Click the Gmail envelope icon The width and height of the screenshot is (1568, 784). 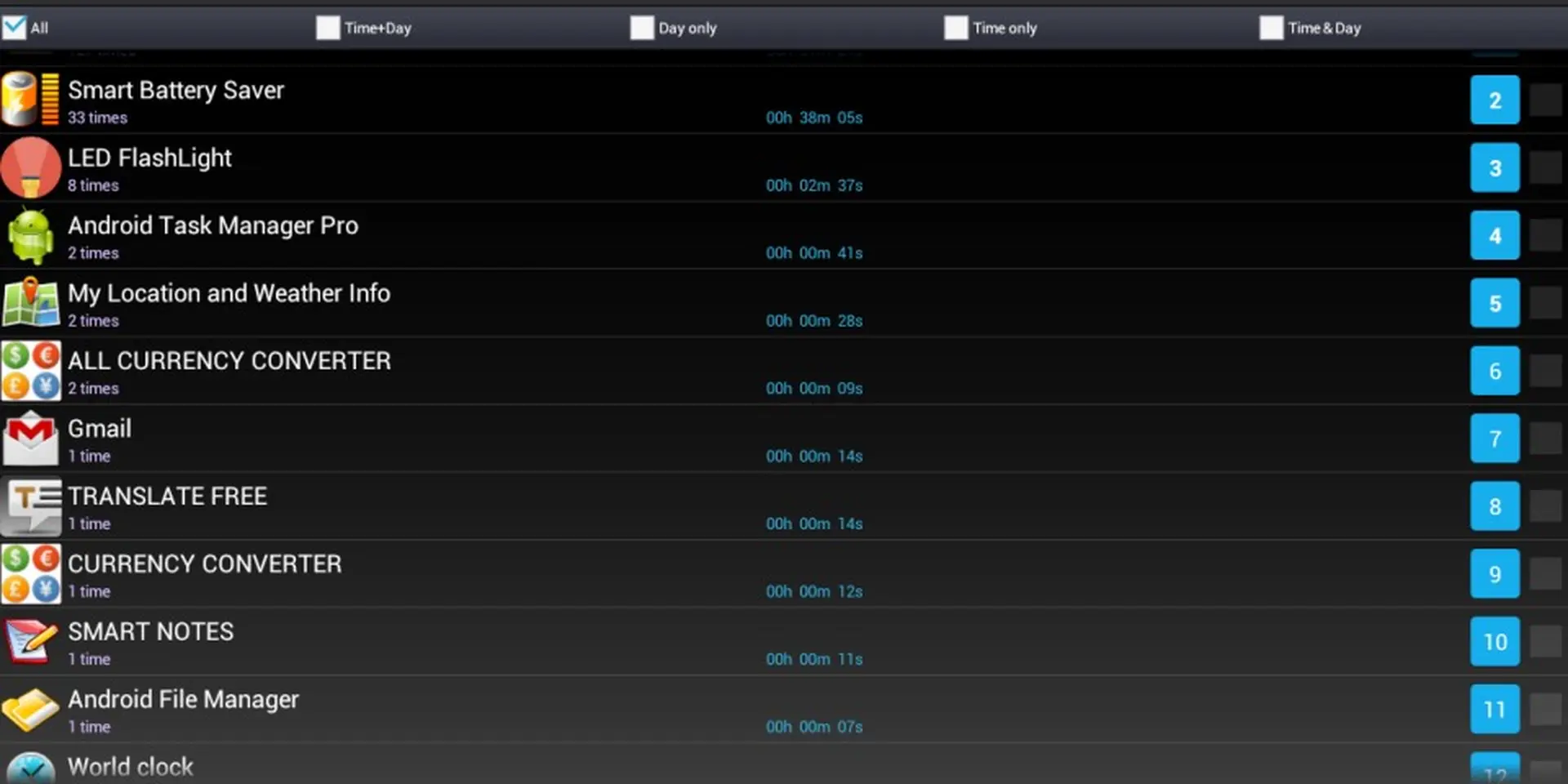point(30,439)
